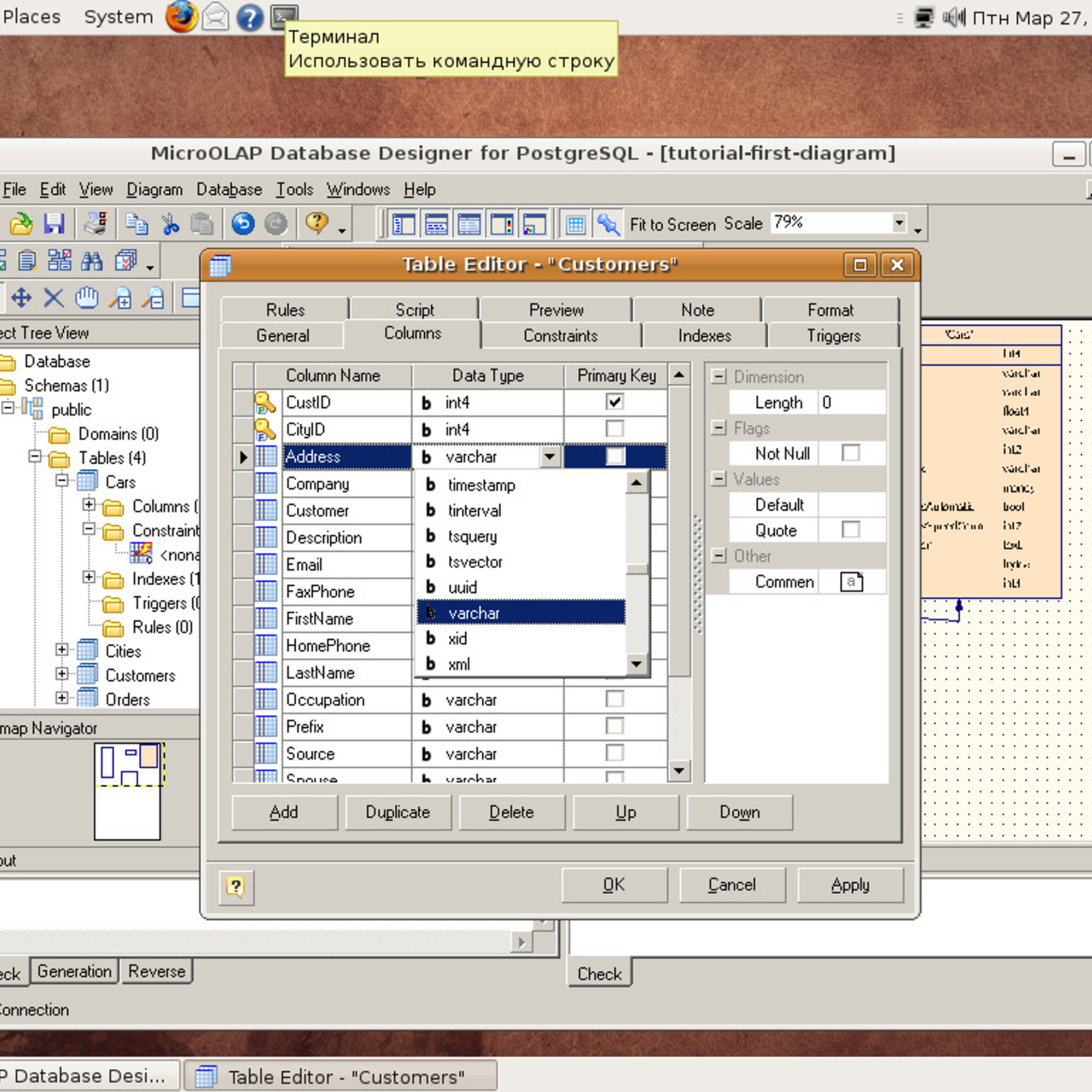Click the help question icon in Table Editor

coord(236,887)
